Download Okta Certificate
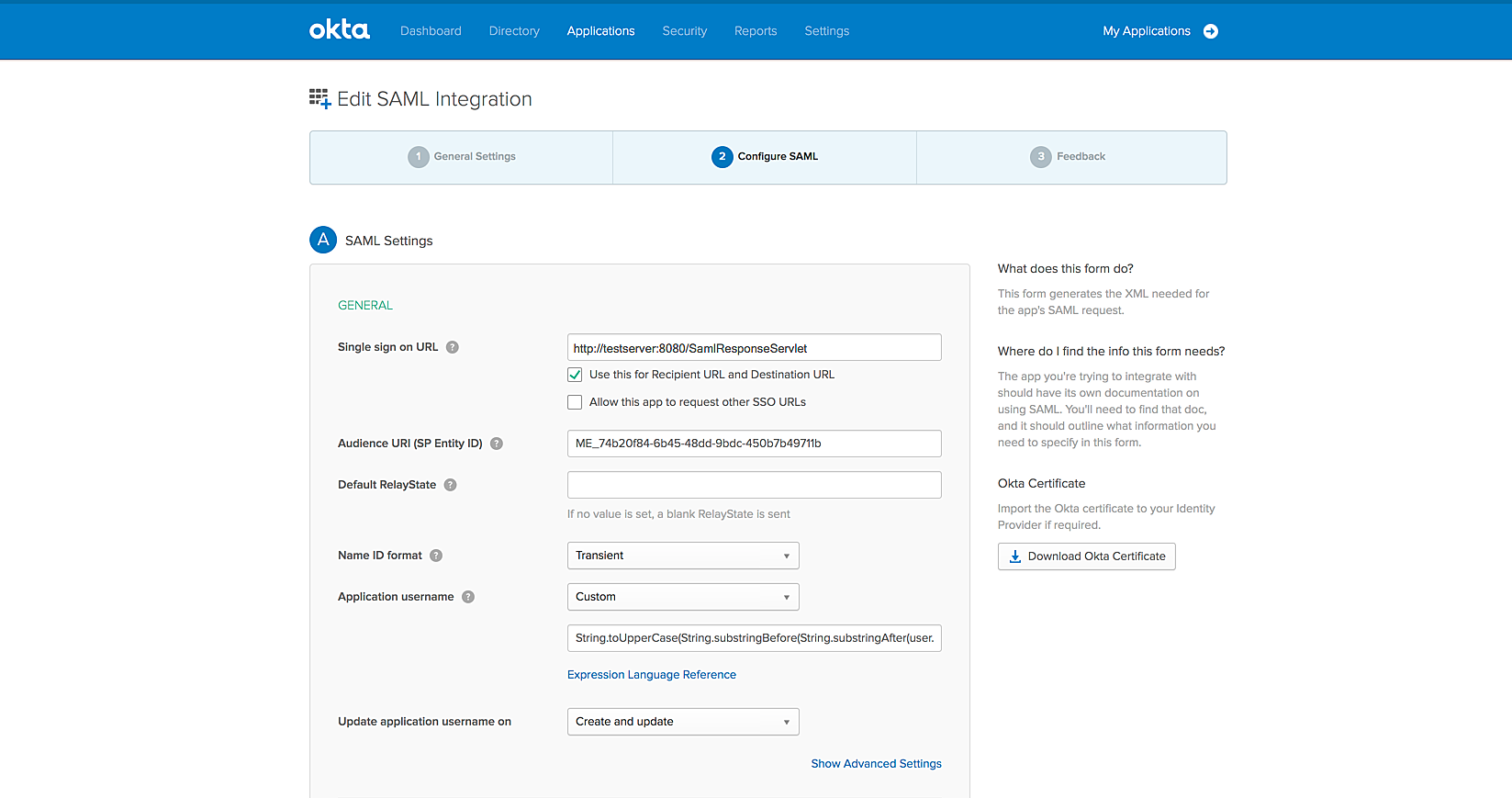1512x798 pixels. point(1086,556)
